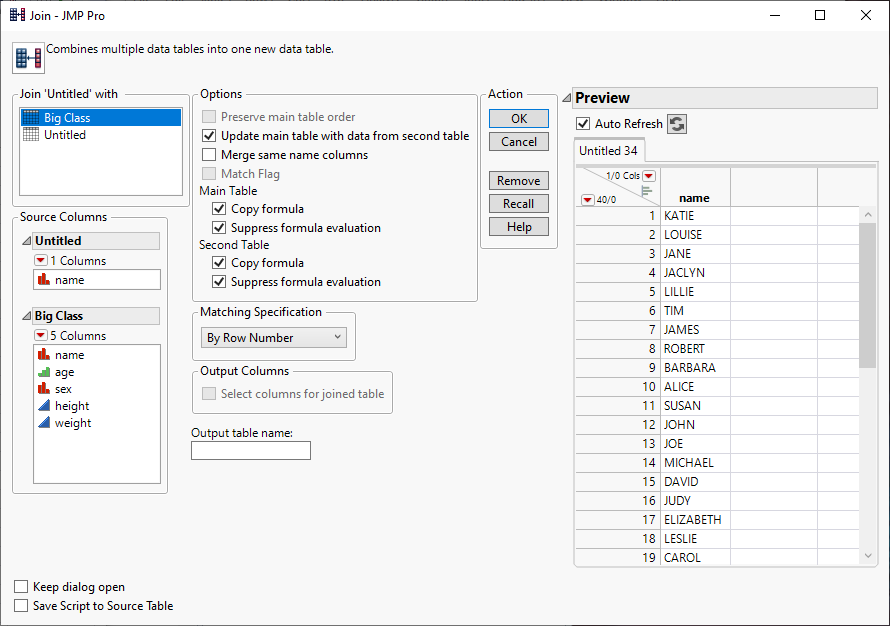Screen dimensions: 890x626
Task: Click the ELIZABETH cell in the preview
Action: (x=695, y=519)
